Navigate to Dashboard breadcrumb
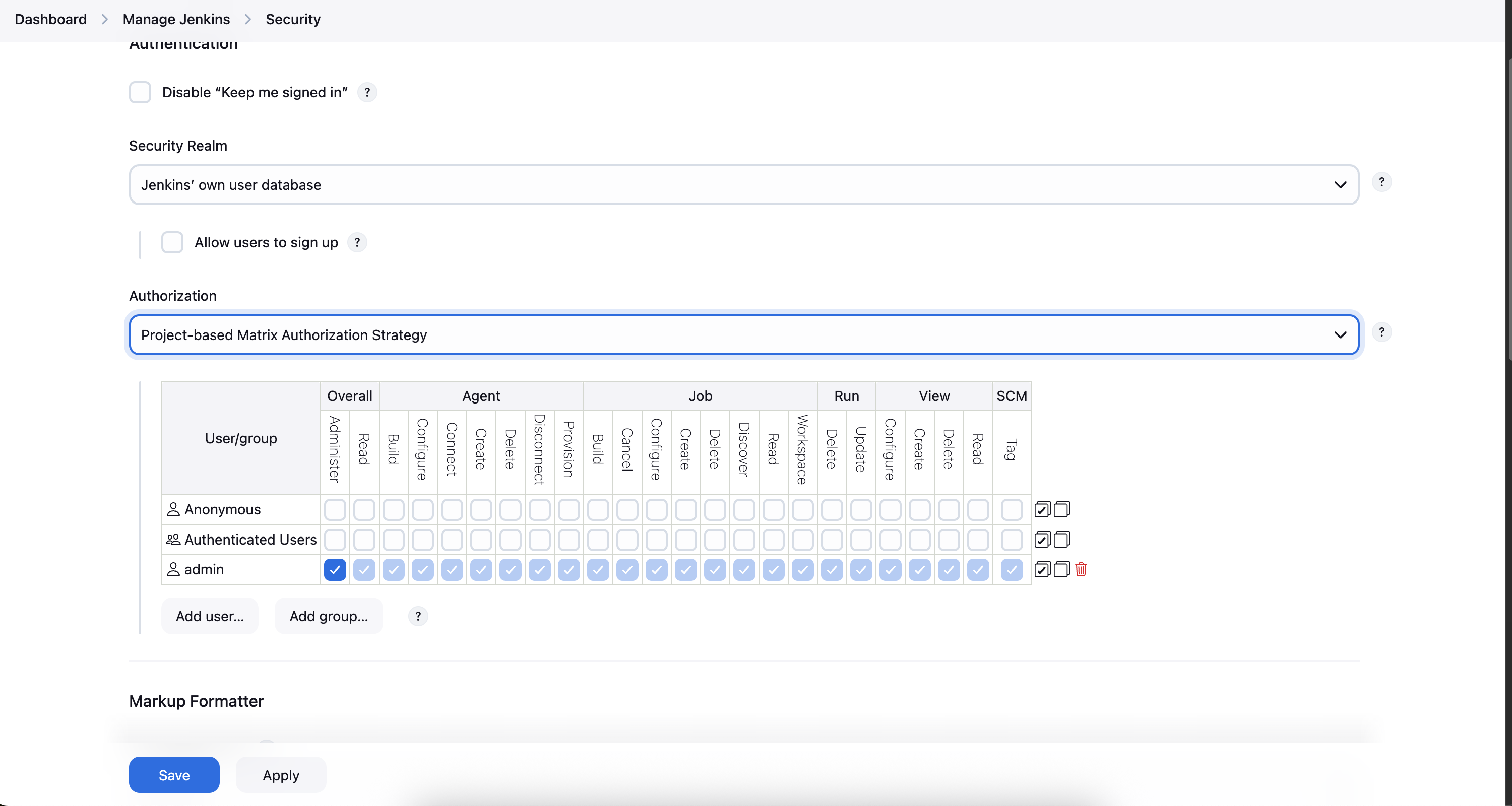1512x806 pixels. click(x=50, y=19)
